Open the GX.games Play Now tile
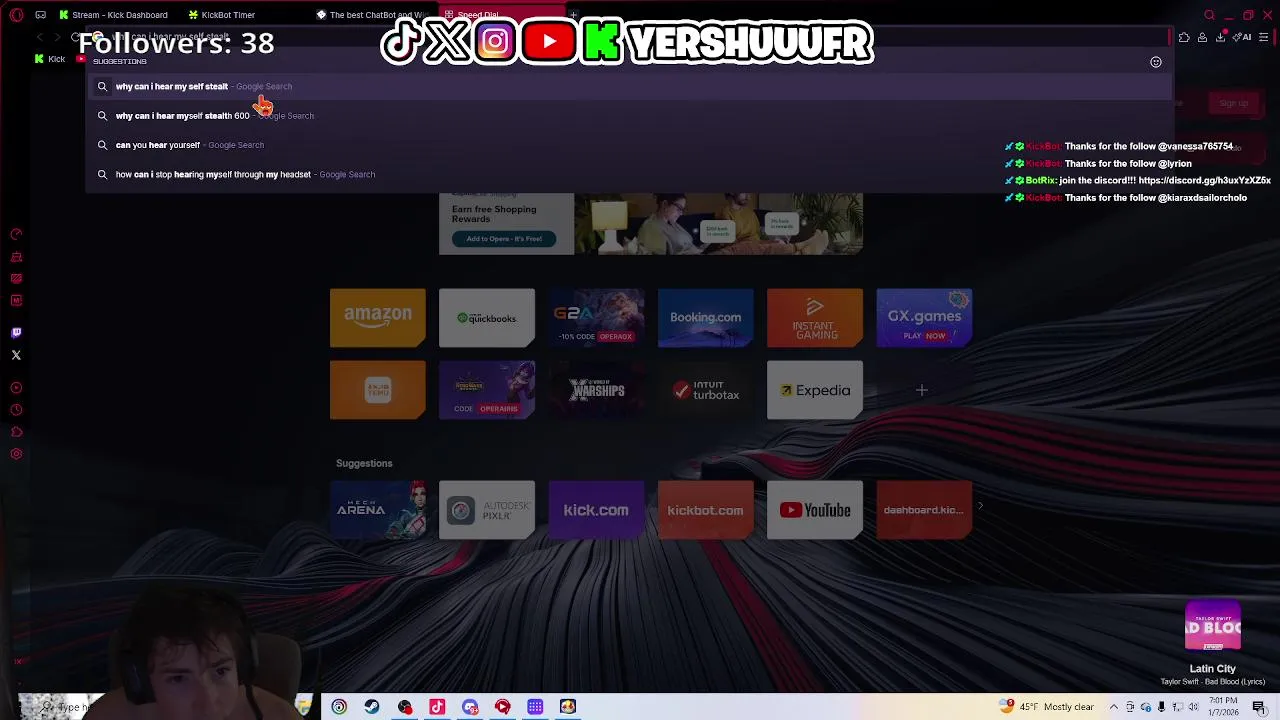The width and height of the screenshot is (1280, 720). tap(924, 318)
